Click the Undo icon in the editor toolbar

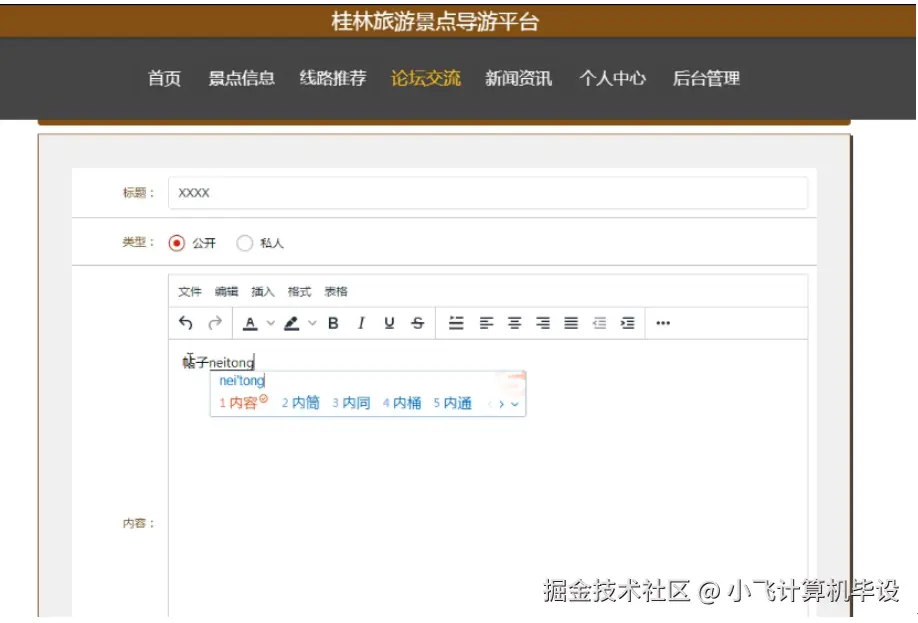pos(186,323)
